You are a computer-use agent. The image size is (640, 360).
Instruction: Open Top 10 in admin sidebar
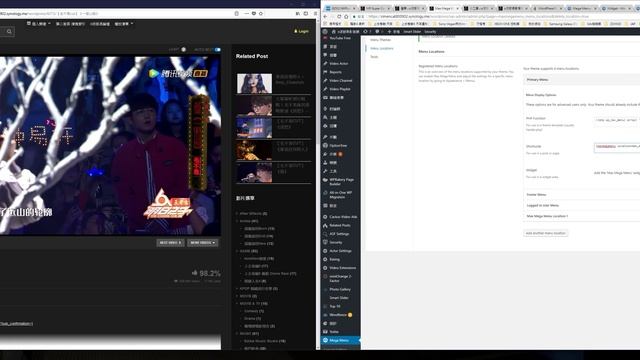click(335, 306)
